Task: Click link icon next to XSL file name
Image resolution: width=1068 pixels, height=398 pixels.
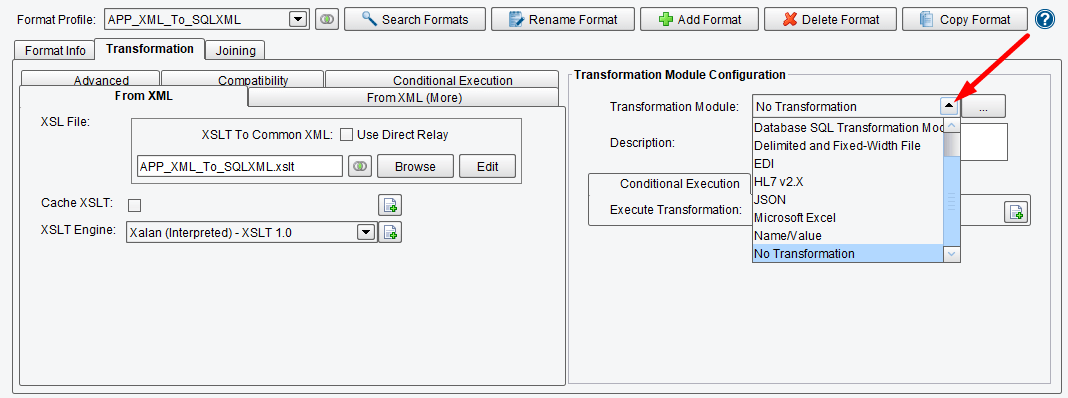Action: (x=360, y=166)
